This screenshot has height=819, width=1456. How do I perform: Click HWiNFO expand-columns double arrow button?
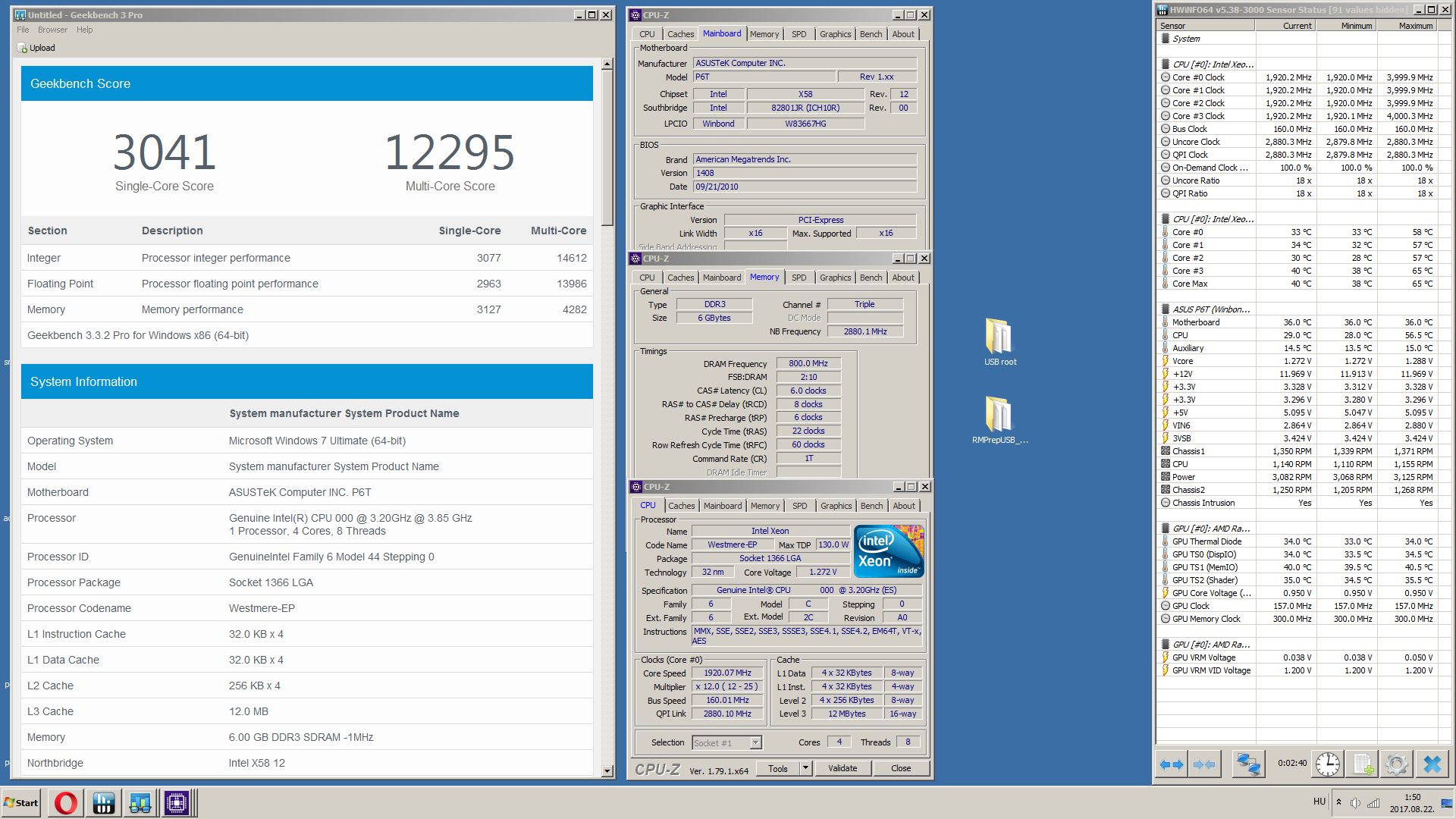(x=1172, y=764)
